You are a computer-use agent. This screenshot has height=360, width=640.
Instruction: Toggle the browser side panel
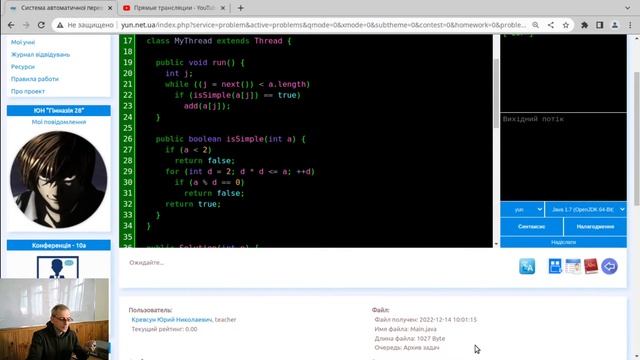tap(600, 25)
